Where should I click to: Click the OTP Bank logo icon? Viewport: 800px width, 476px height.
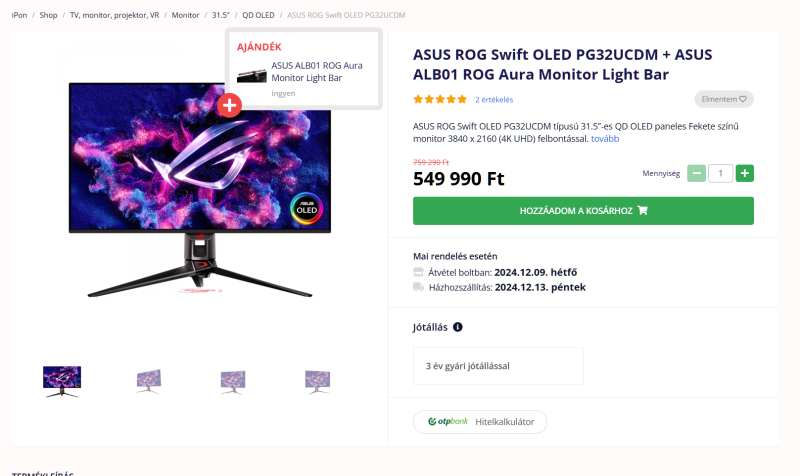(447, 422)
